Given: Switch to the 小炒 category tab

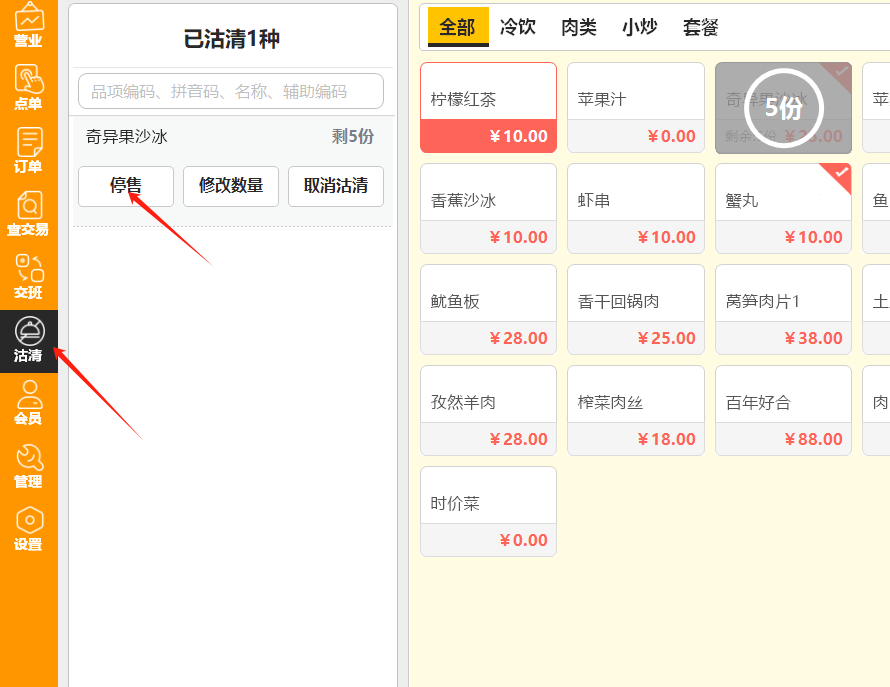Looking at the screenshot, I should coord(639,27).
